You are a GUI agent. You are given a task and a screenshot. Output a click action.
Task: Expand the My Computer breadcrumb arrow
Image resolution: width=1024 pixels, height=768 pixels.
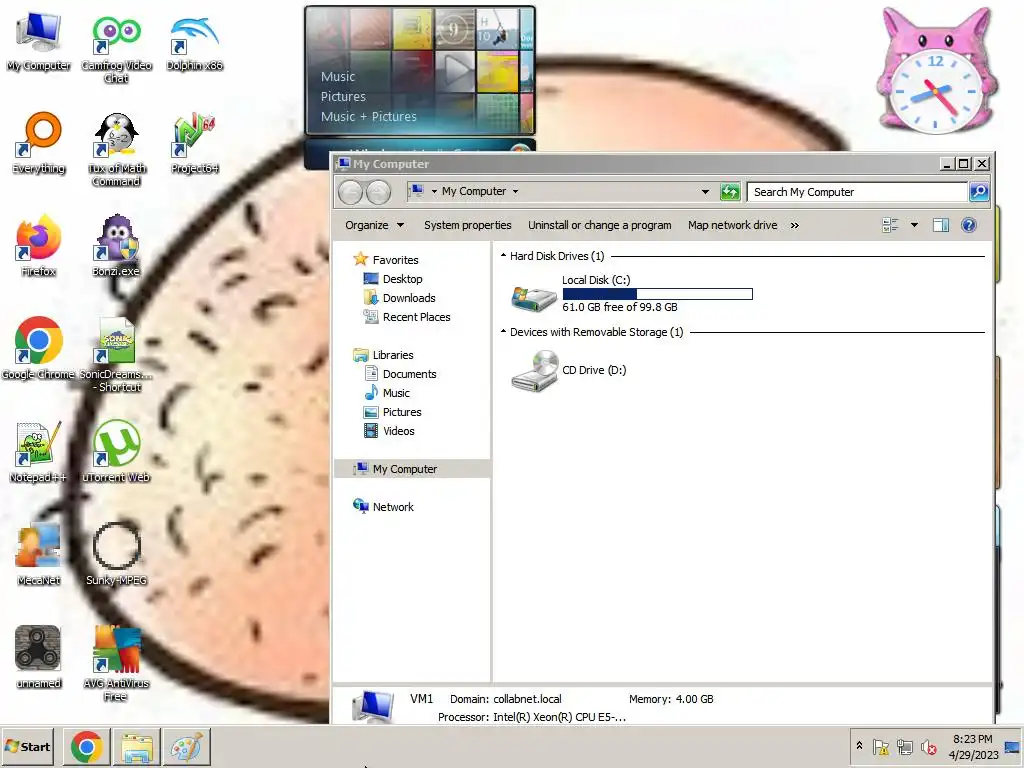(x=515, y=191)
